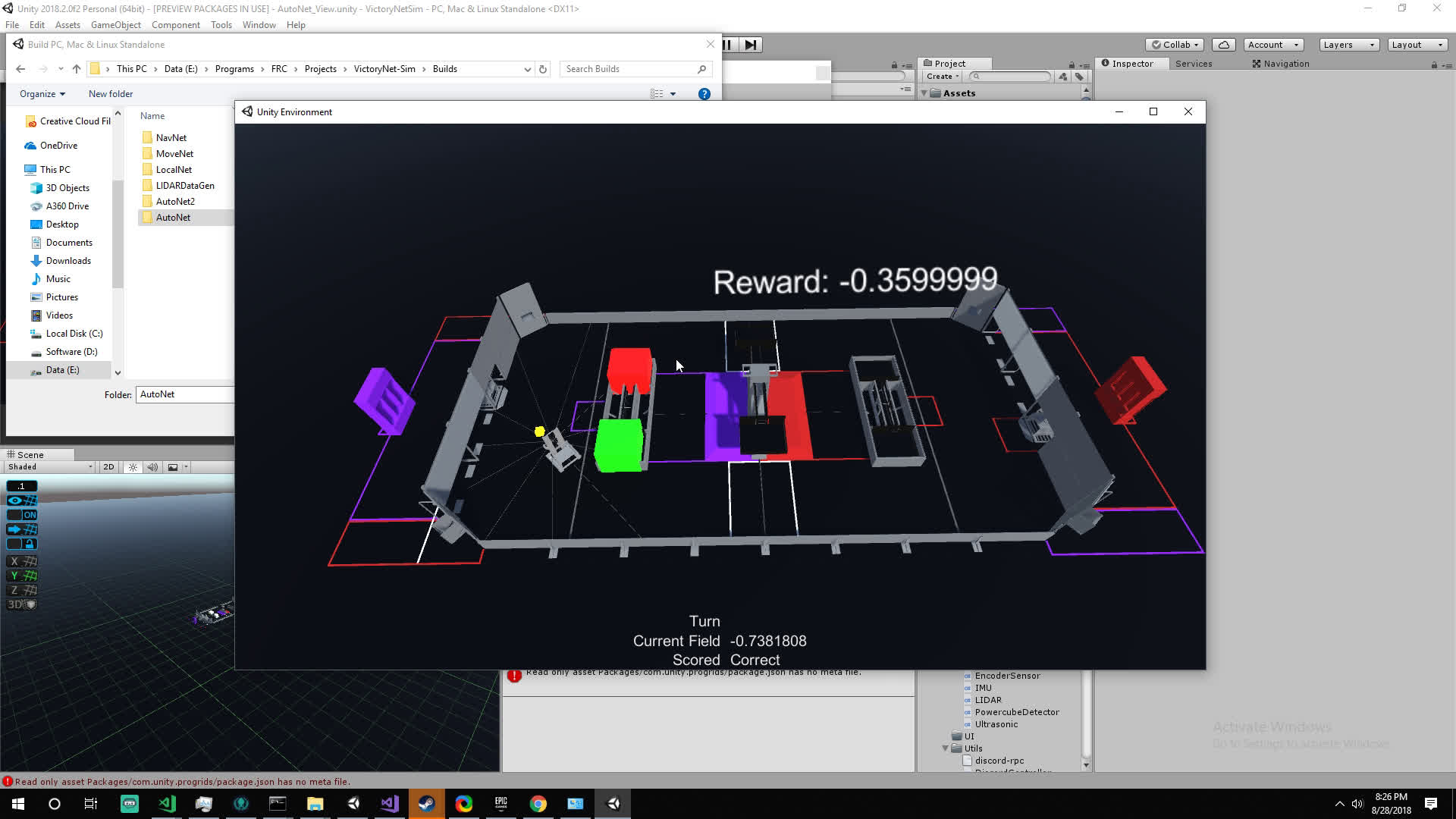
Task: Toggle scene effects image icon
Action: [x=173, y=467]
